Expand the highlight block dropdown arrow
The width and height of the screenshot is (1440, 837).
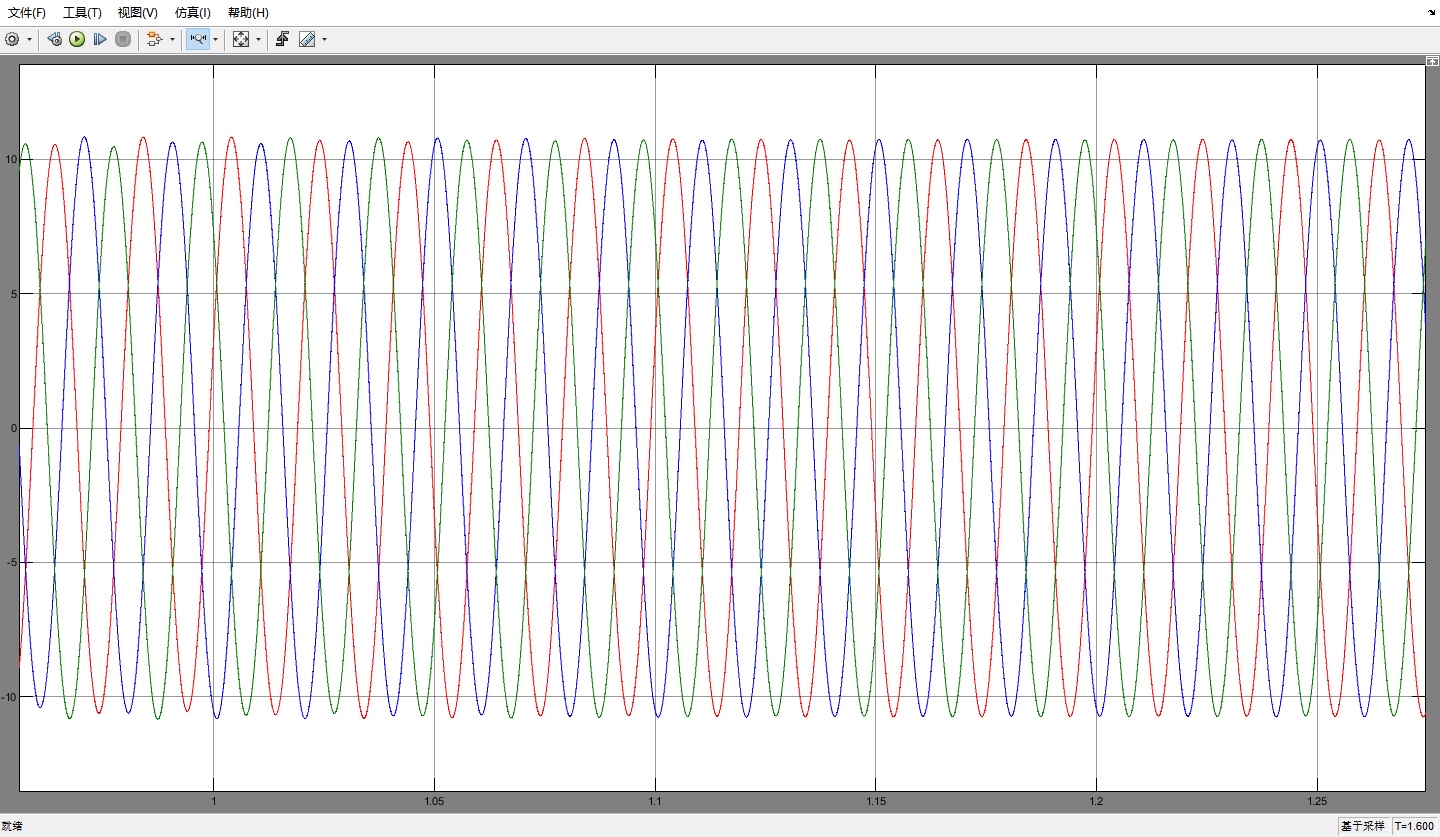pyautogui.click(x=172, y=39)
